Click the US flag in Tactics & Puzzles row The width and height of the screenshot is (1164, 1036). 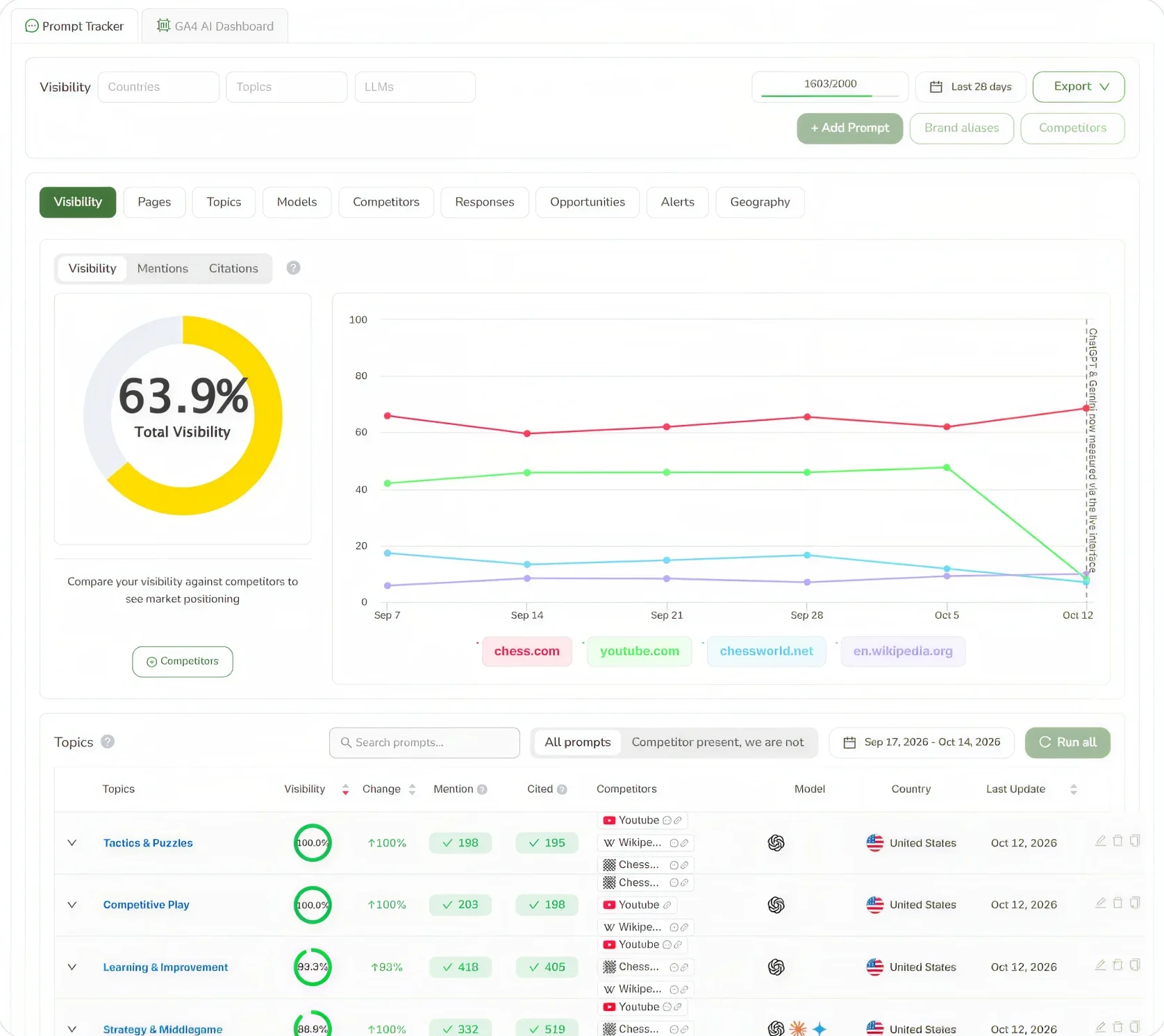pyautogui.click(x=875, y=843)
